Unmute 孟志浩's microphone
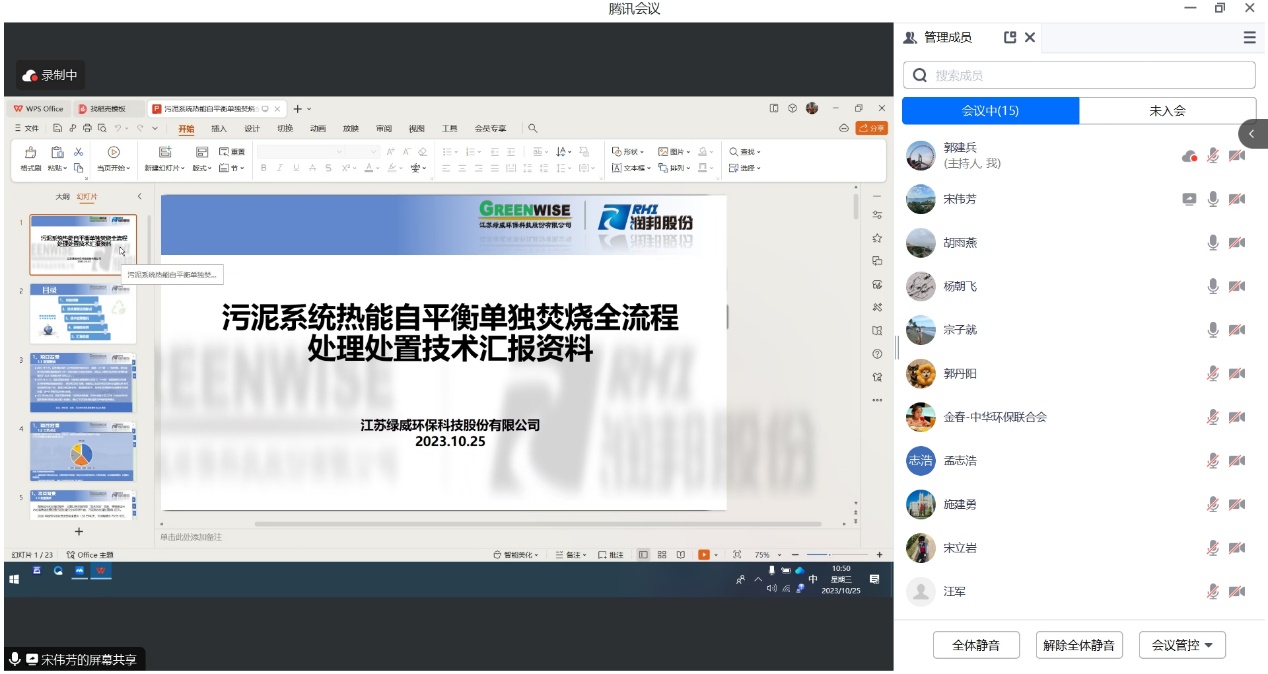Screen dimensions: 1268x674 tap(1213, 461)
